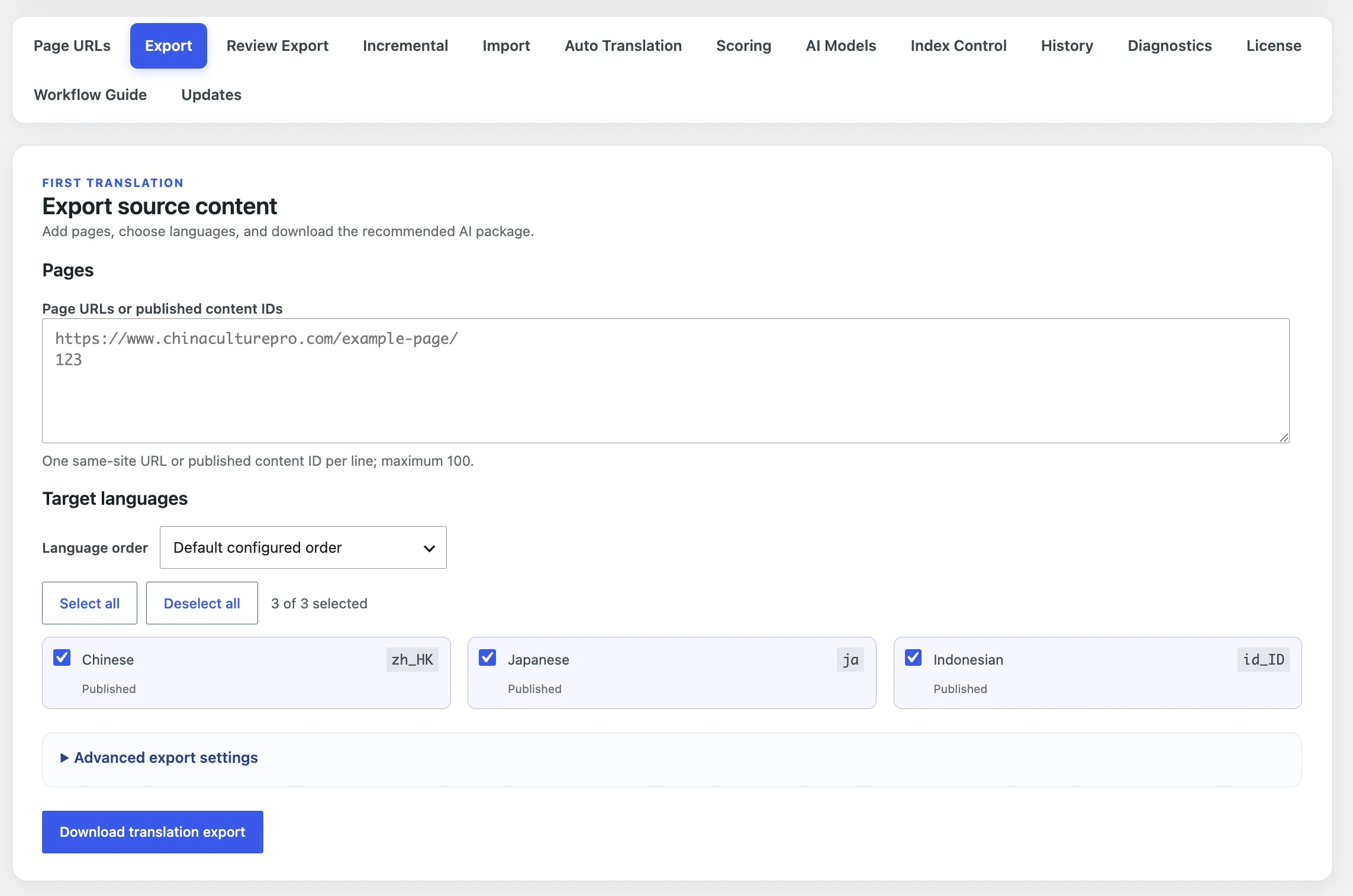Viewport: 1353px width, 896px height.
Task: Grab the textarea resize handle
Action: [x=1283, y=437]
